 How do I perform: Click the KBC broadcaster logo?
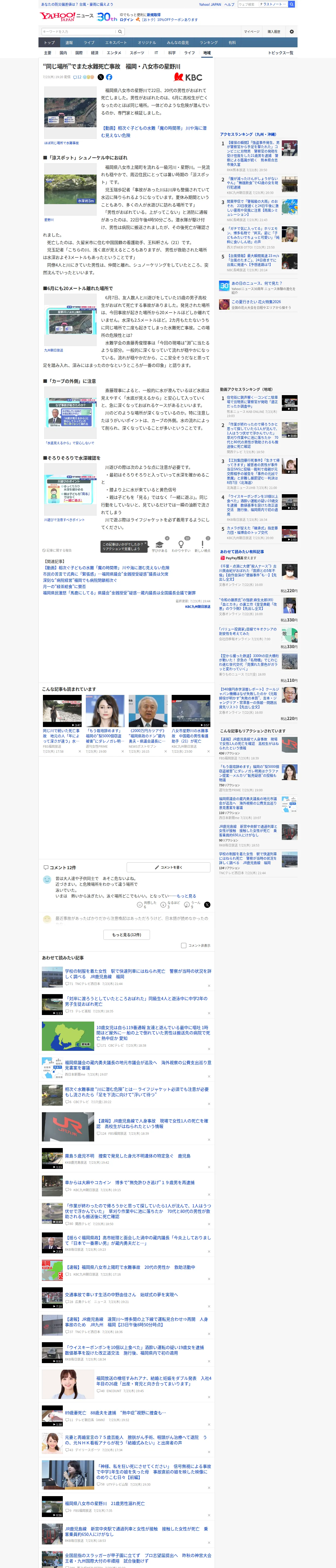click(188, 77)
